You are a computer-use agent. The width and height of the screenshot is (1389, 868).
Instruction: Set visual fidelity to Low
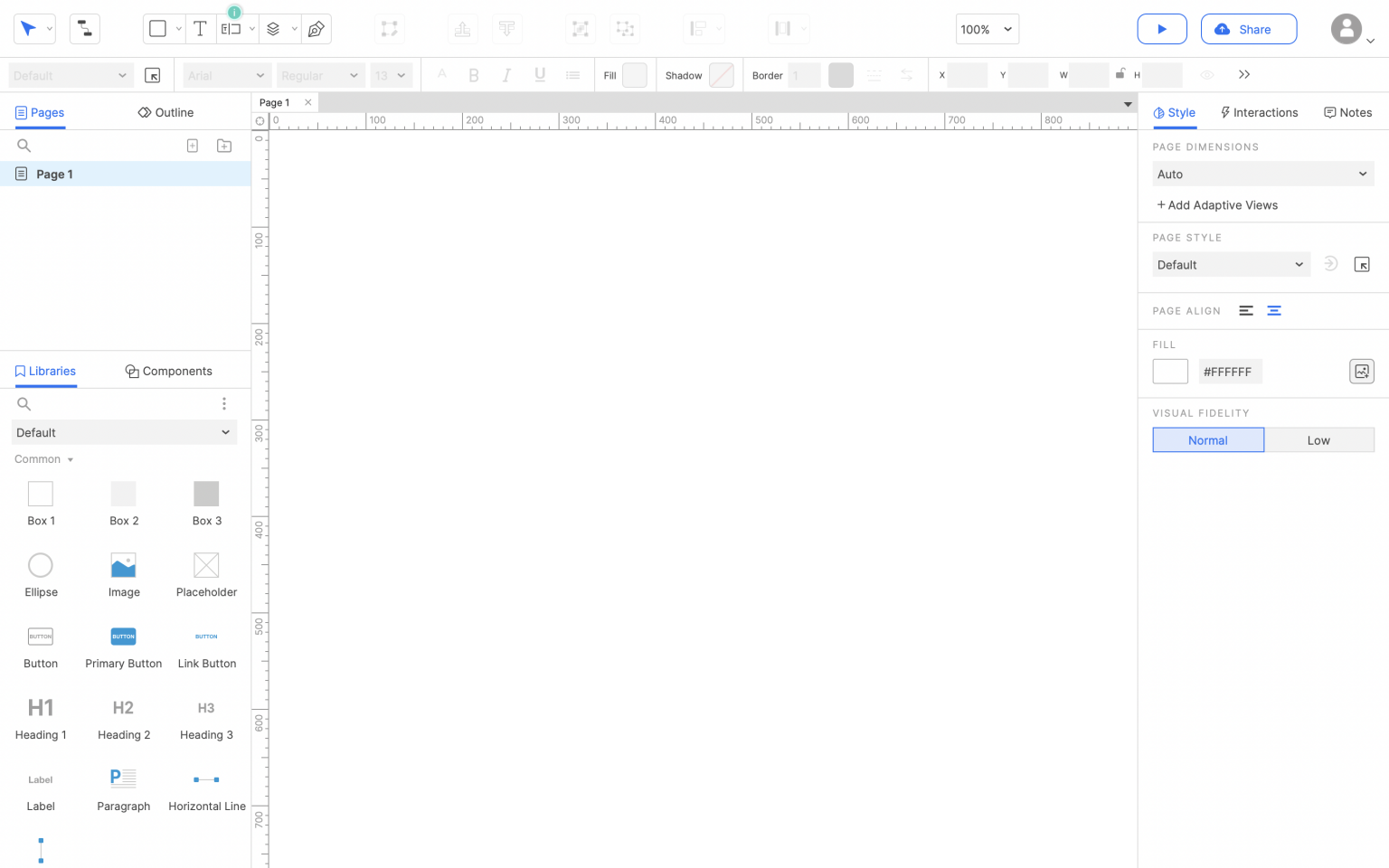click(1318, 440)
